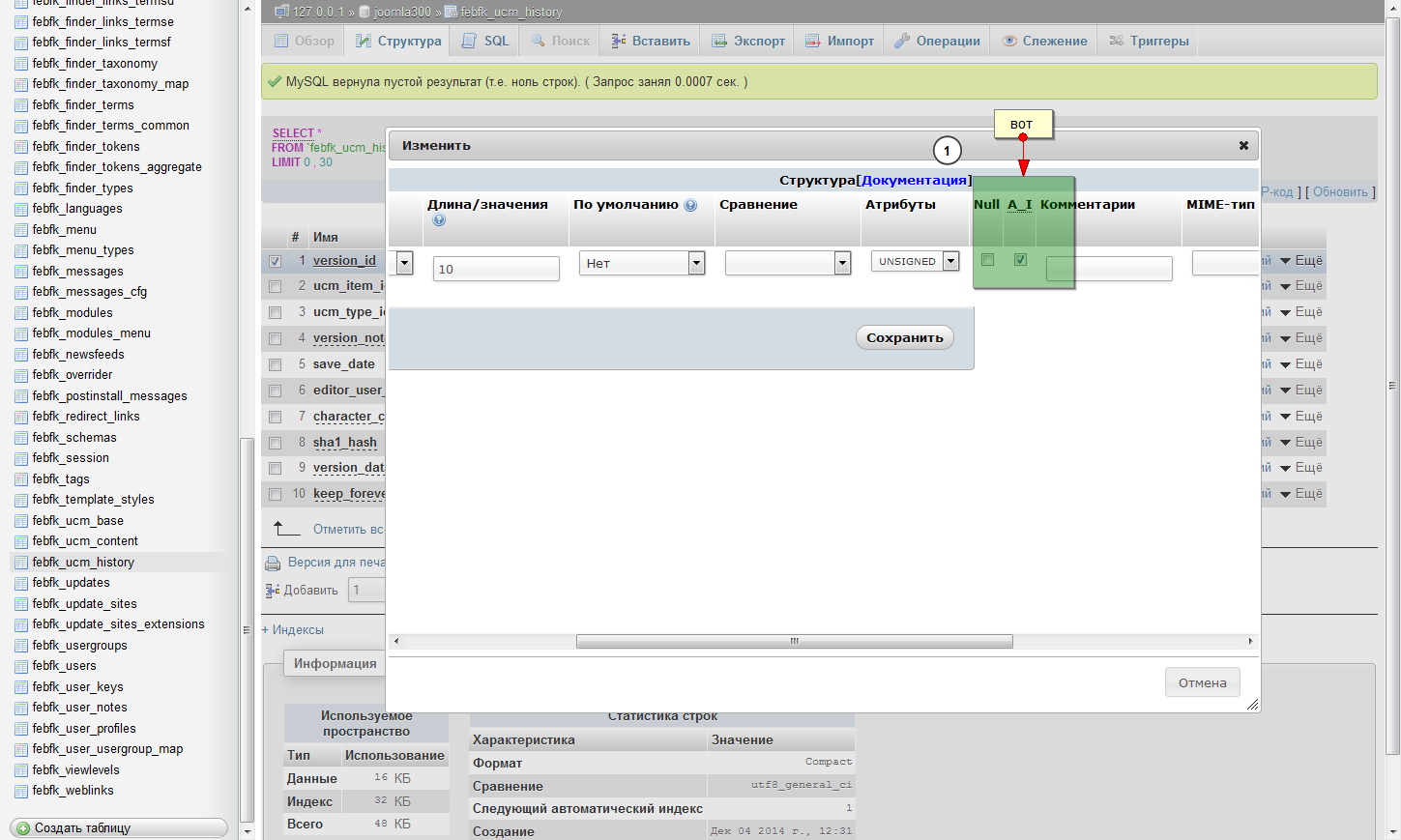The width and height of the screenshot is (1401, 840).
Task: Tick the checkbox for row 2 ucm_item
Action: coord(276,287)
